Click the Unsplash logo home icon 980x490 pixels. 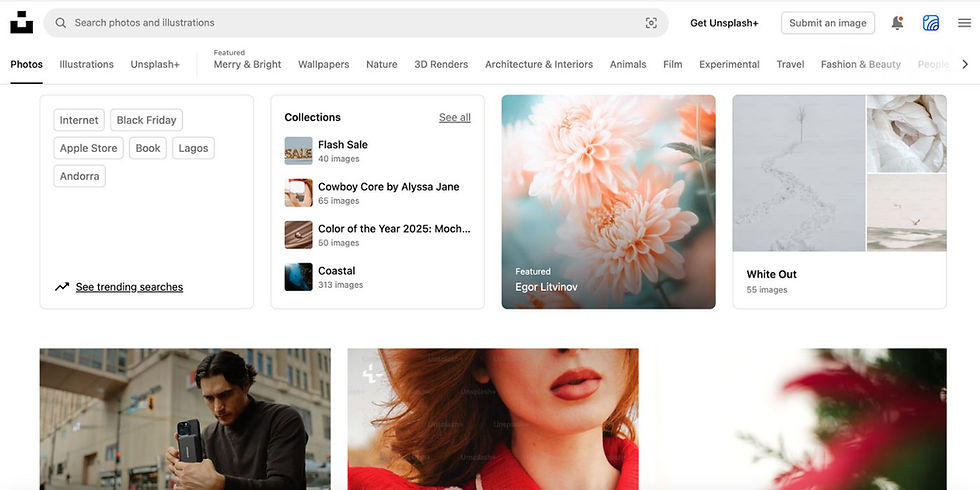pos(22,22)
